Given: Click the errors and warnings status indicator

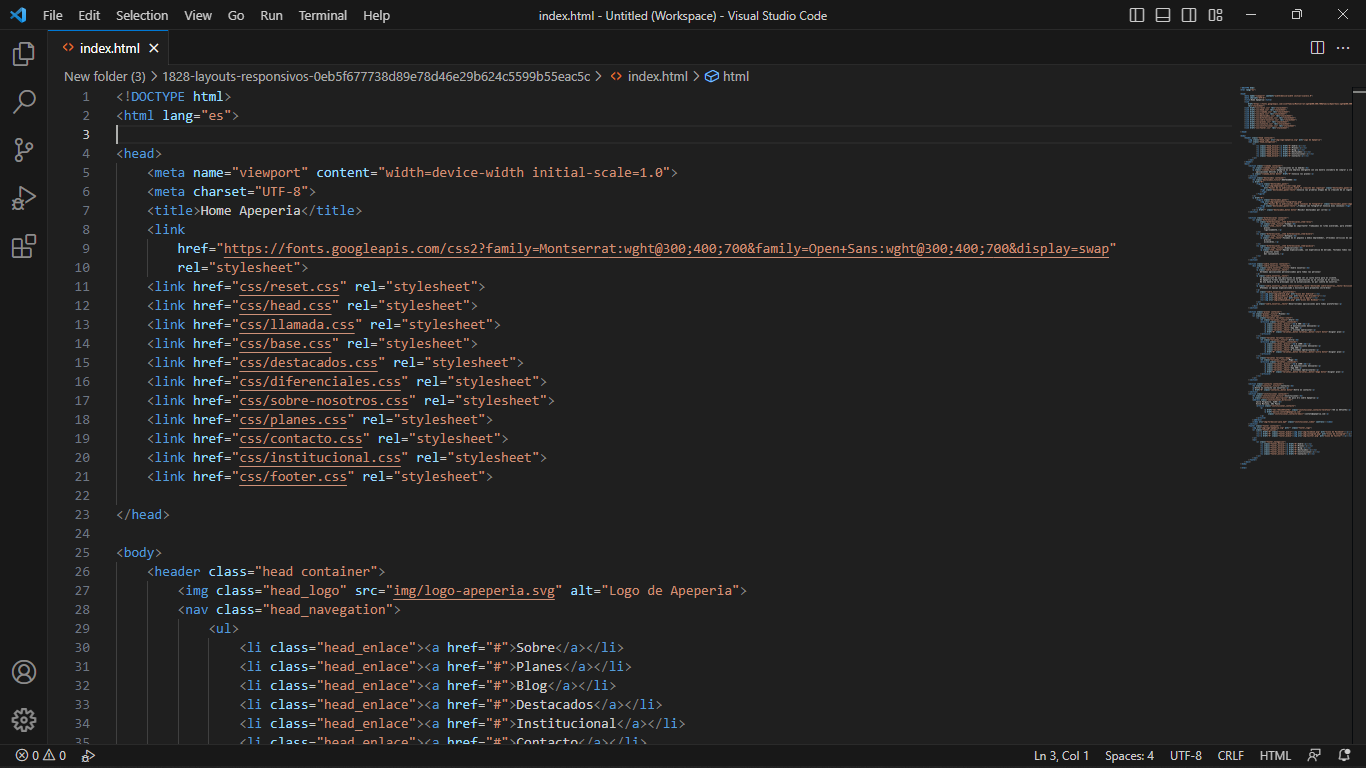Looking at the screenshot, I should pyautogui.click(x=40, y=756).
